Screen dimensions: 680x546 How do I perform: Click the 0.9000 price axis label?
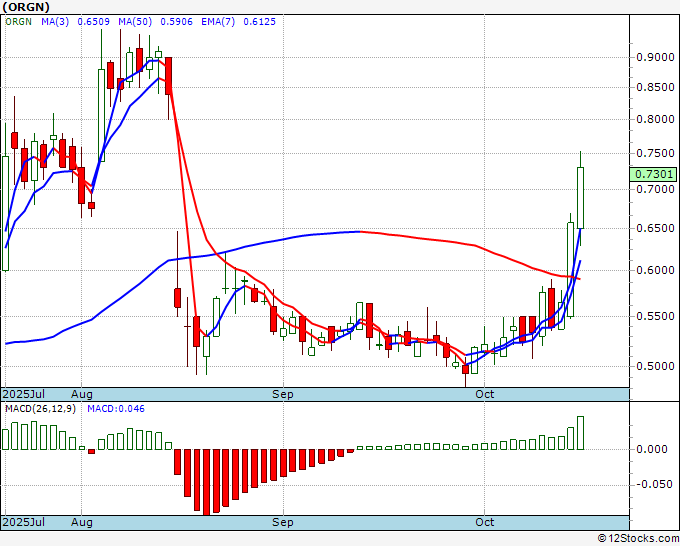click(x=655, y=57)
